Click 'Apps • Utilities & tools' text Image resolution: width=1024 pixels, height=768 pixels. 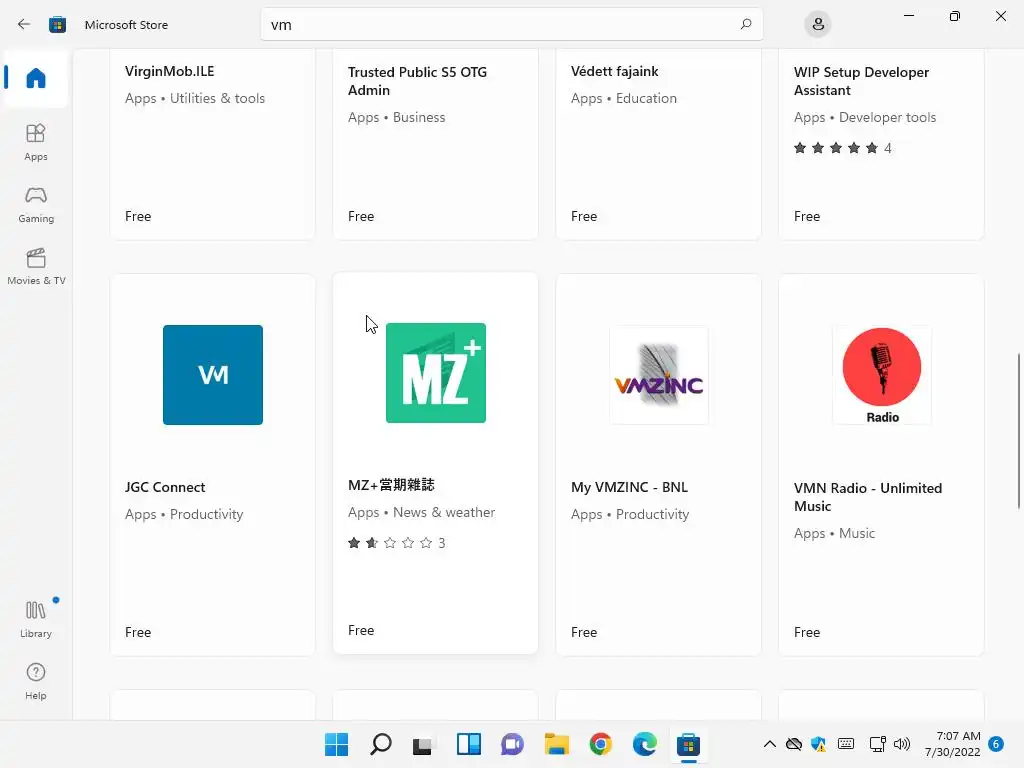click(x=195, y=99)
